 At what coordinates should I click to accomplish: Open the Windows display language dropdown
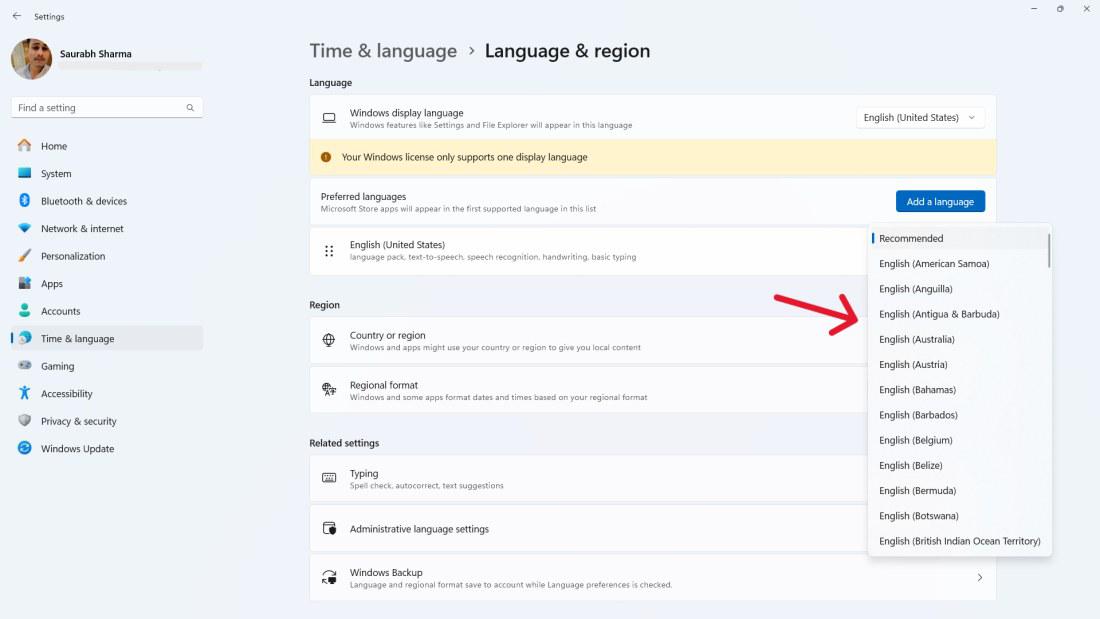920,118
